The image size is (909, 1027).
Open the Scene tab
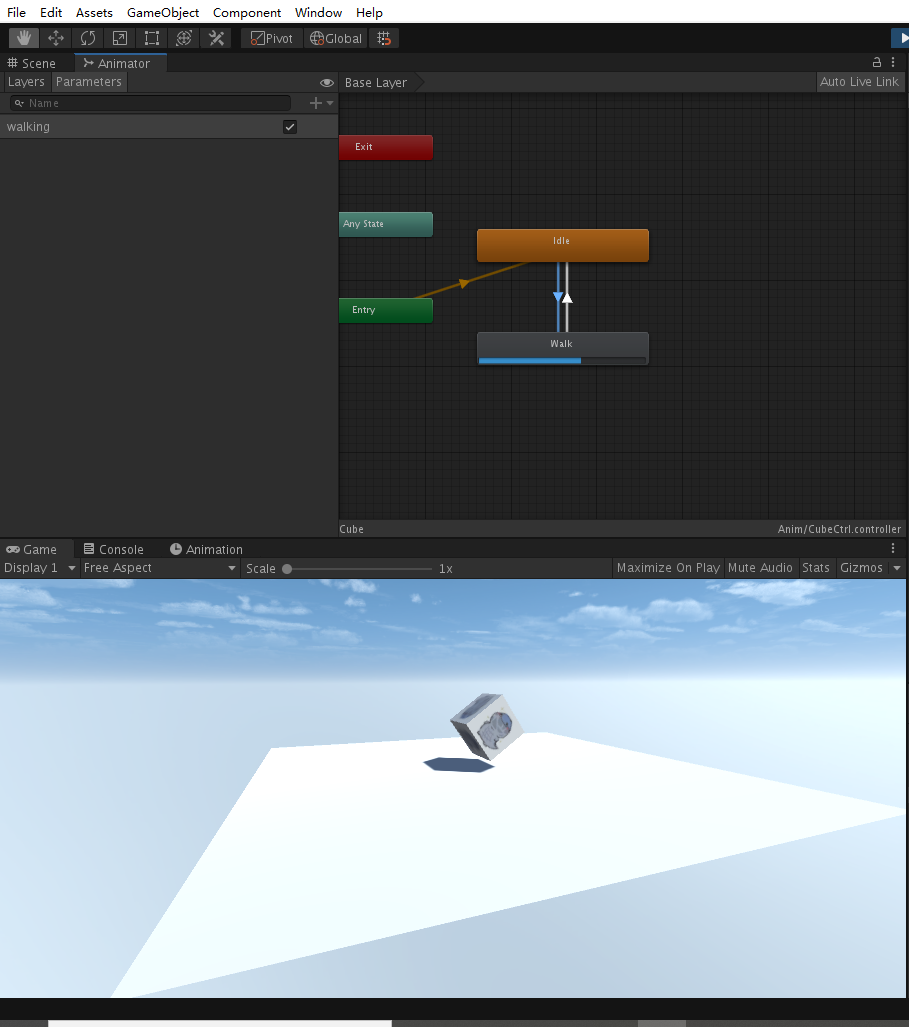point(31,64)
